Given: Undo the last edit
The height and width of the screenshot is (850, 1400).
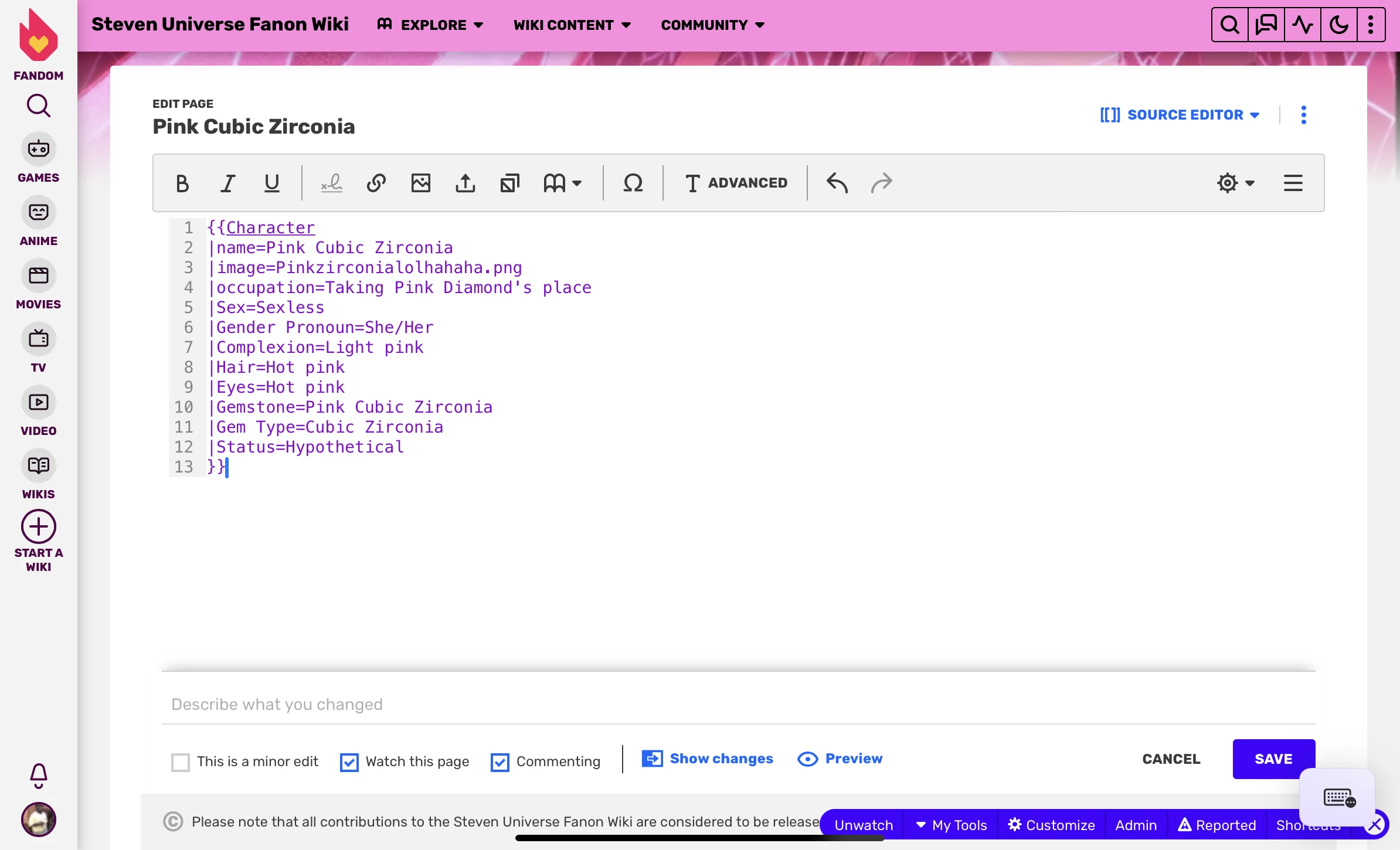Looking at the screenshot, I should (837, 183).
